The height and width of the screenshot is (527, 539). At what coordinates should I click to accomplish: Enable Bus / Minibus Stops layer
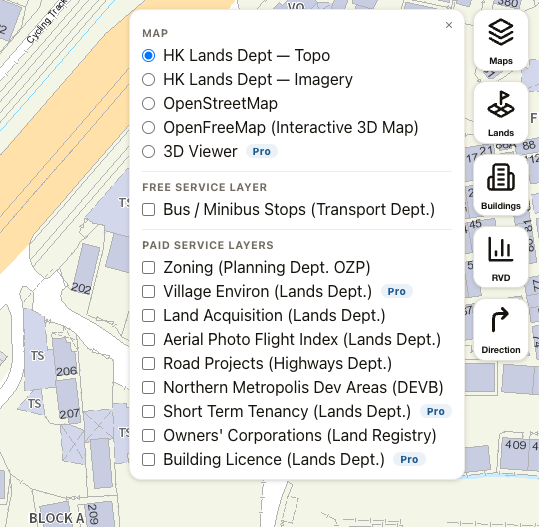148,210
